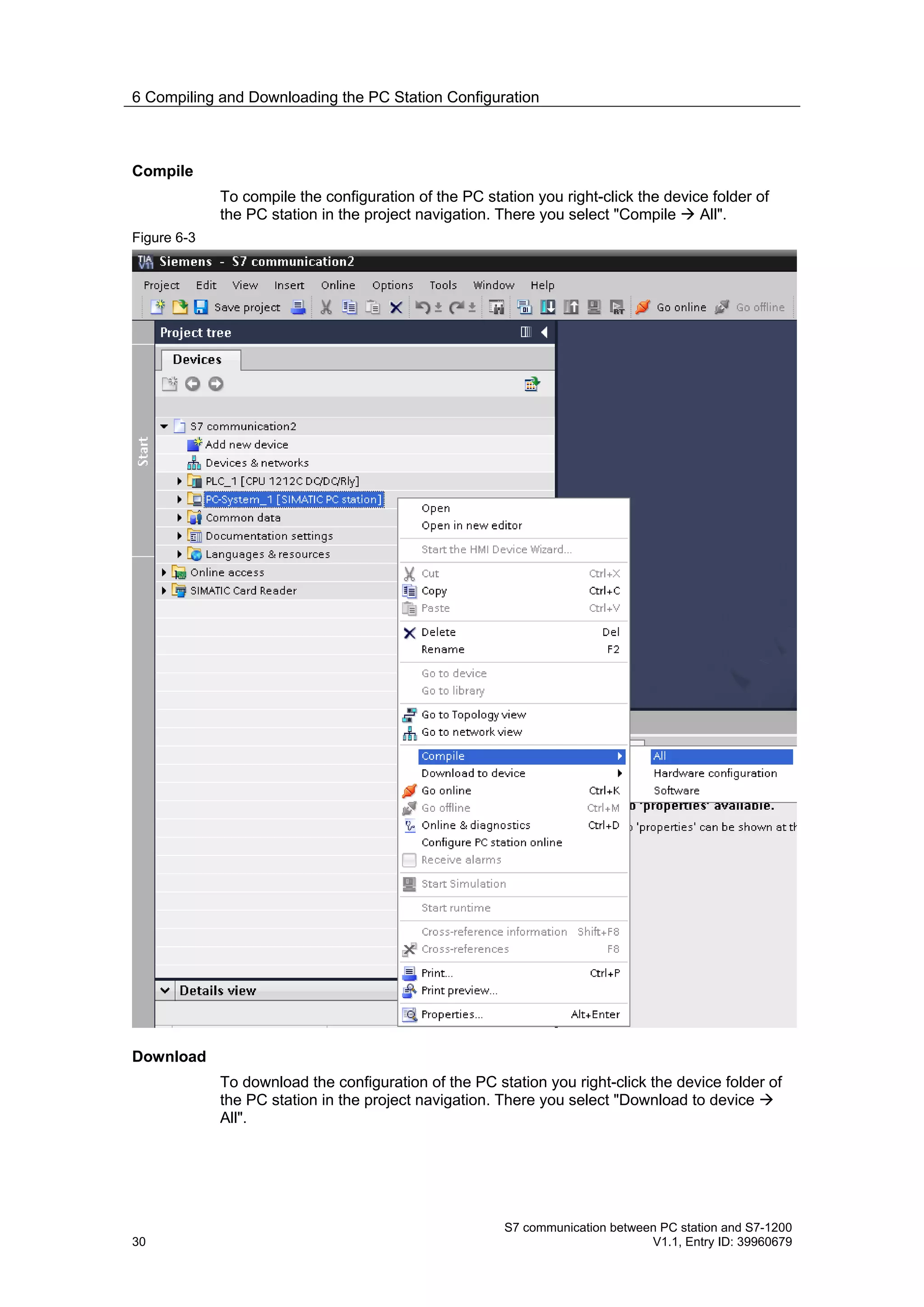Click the new group icon under Devices tab
Viewport: 924px width, 1307px height.
(170, 383)
